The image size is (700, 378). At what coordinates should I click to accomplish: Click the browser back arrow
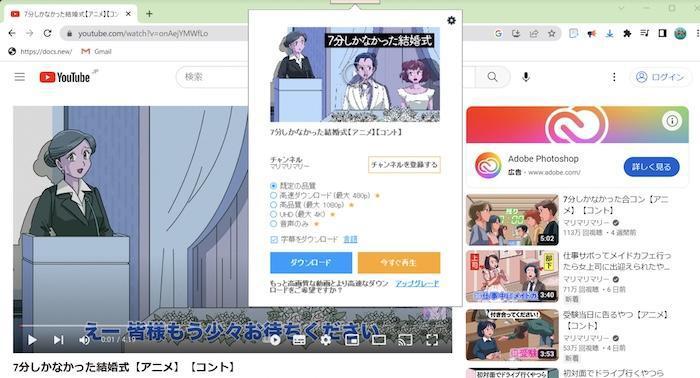pyautogui.click(x=12, y=33)
